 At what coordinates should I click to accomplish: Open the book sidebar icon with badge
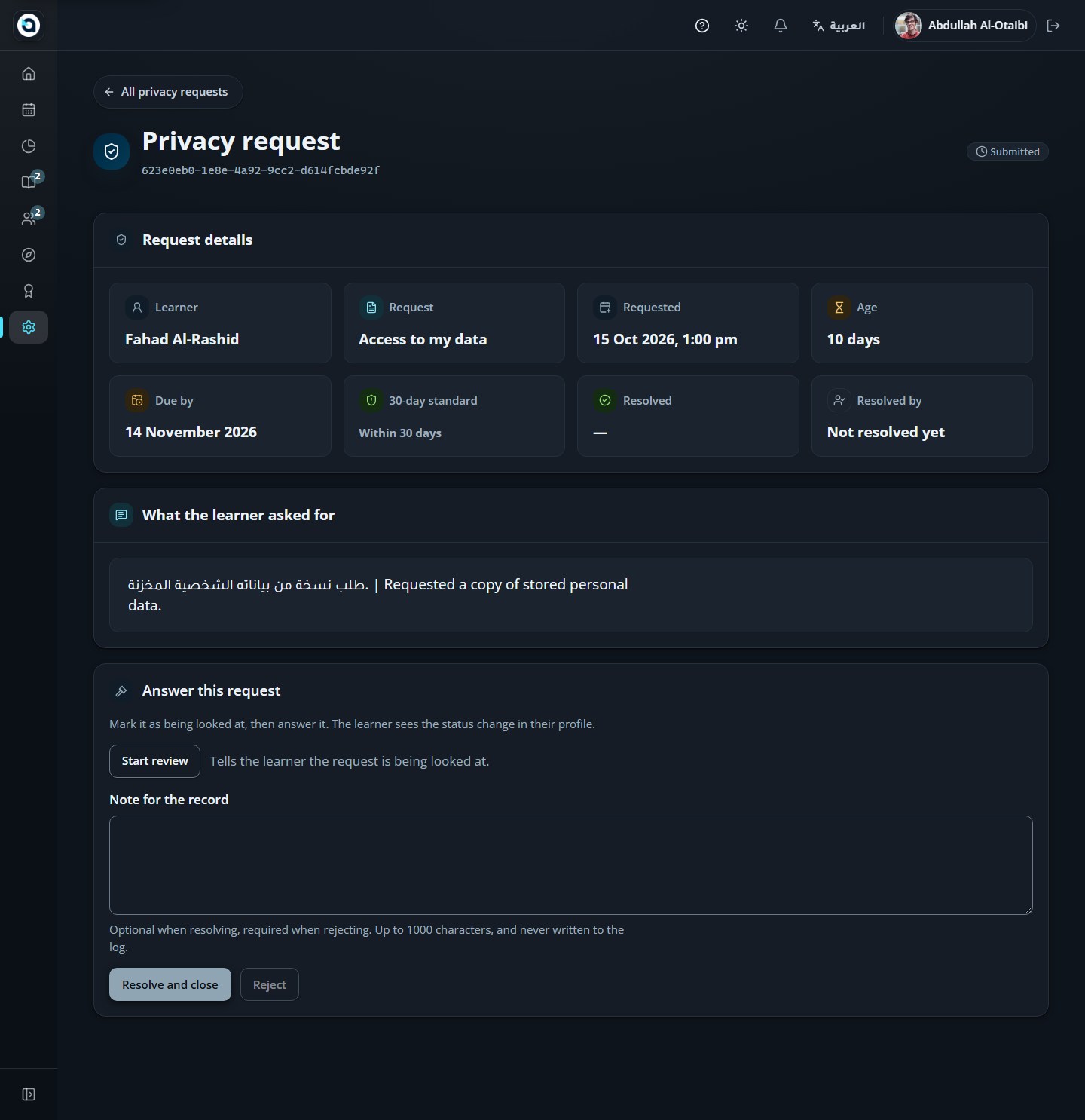point(29,182)
